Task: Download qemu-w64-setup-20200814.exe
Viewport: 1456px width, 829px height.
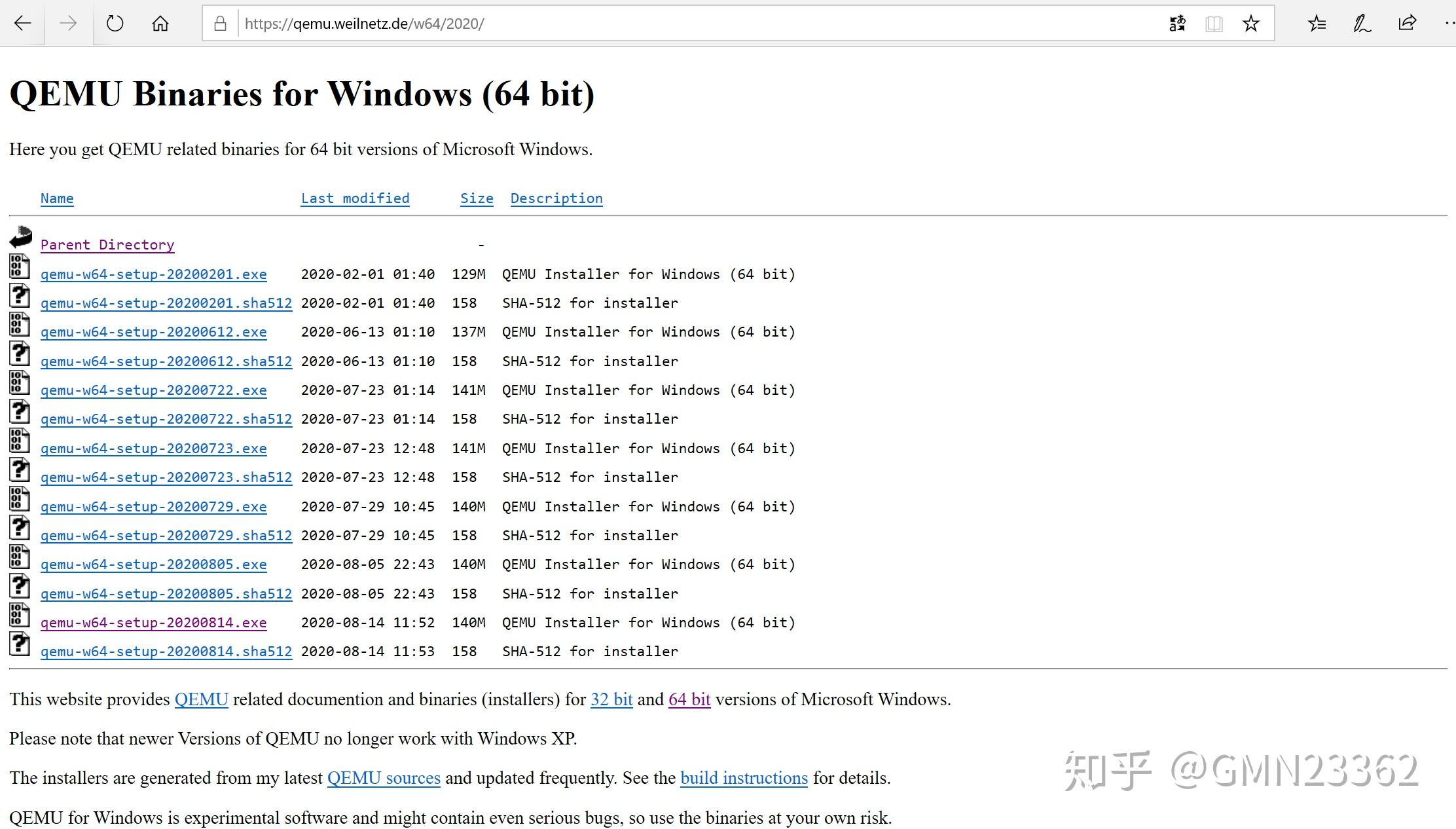Action: pyautogui.click(x=153, y=622)
